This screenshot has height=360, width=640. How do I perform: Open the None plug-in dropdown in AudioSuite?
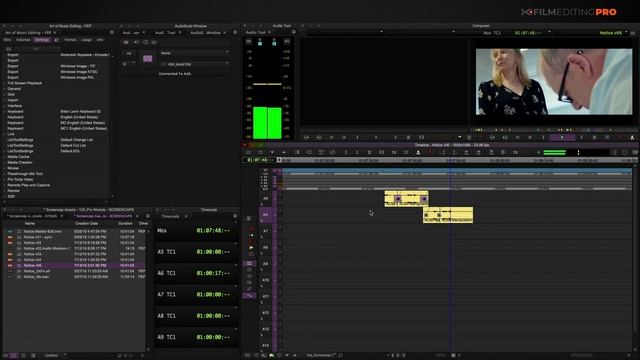tap(194, 53)
